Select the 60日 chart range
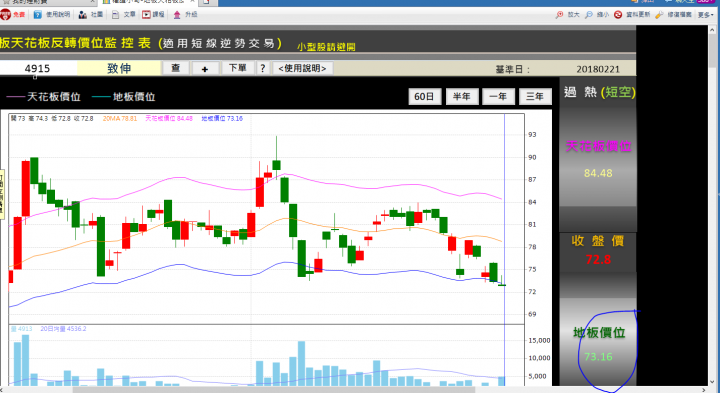Screen dimensions: 720x393 (x=424, y=96)
